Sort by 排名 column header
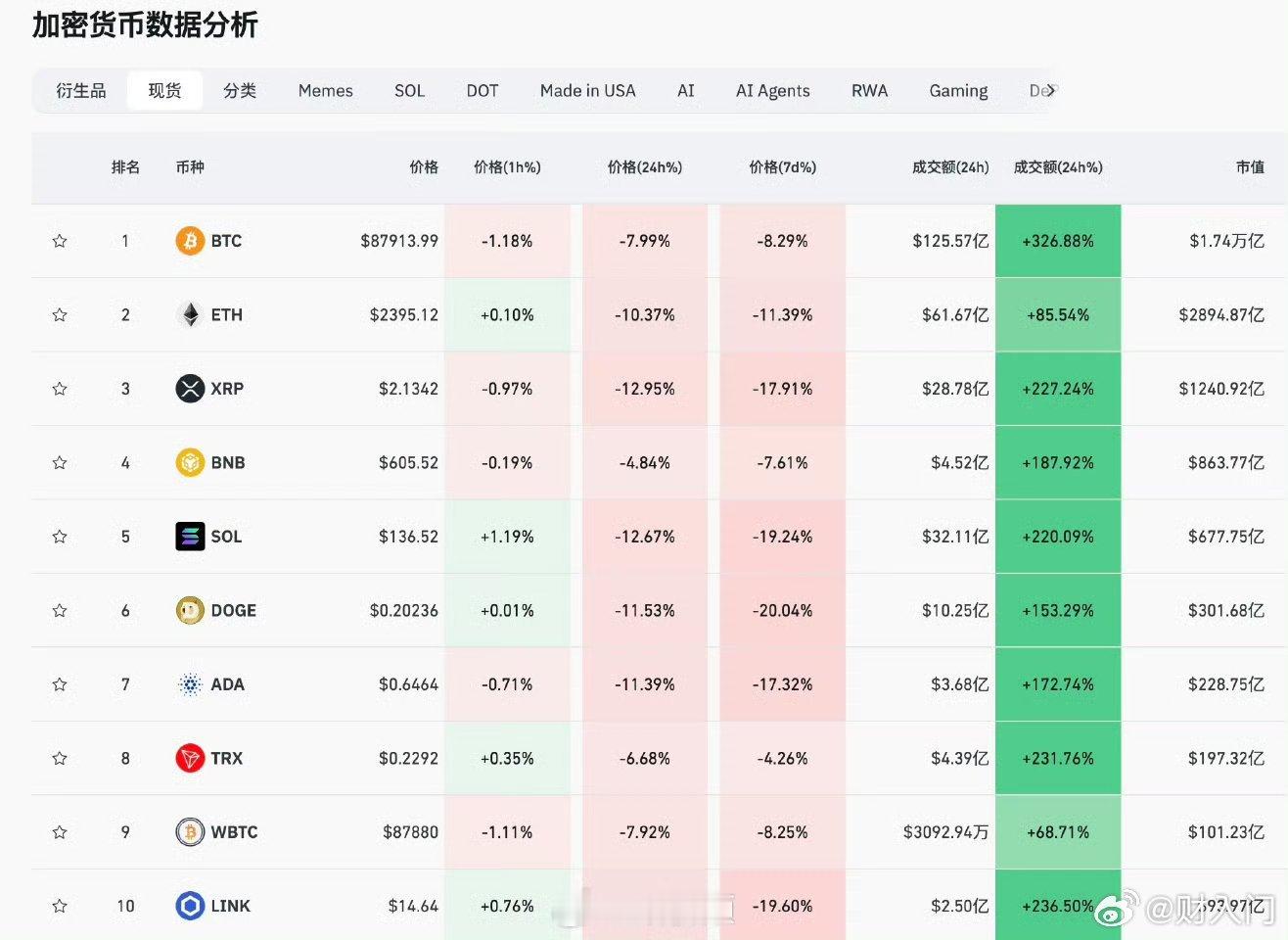This screenshot has height=940, width=1288. click(125, 167)
